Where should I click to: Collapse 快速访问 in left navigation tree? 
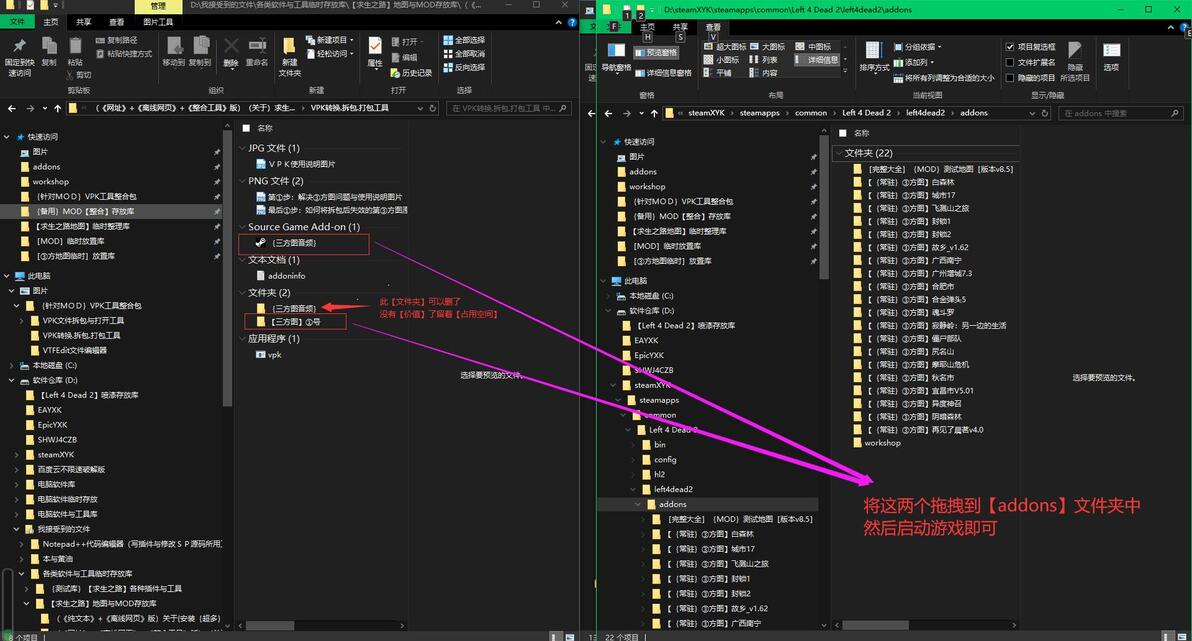(x=7, y=138)
